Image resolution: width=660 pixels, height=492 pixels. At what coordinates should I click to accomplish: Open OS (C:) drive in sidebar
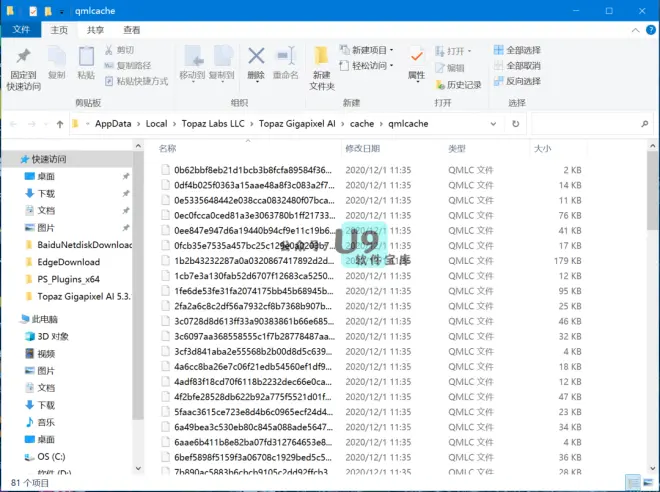pyautogui.click(x=45, y=457)
